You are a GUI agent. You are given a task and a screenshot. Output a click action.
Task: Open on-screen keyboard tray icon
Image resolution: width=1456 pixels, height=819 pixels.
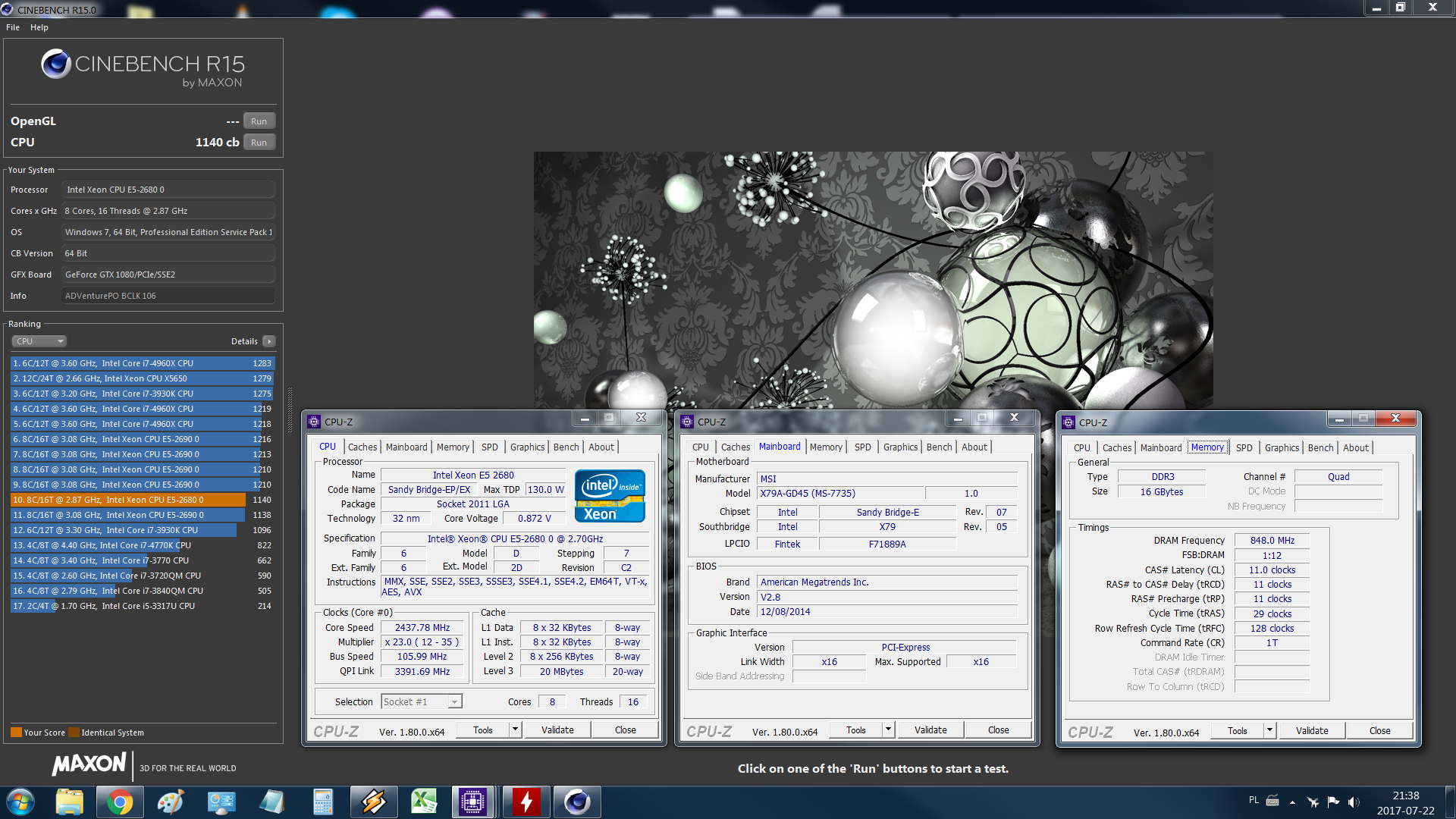pyautogui.click(x=1272, y=801)
